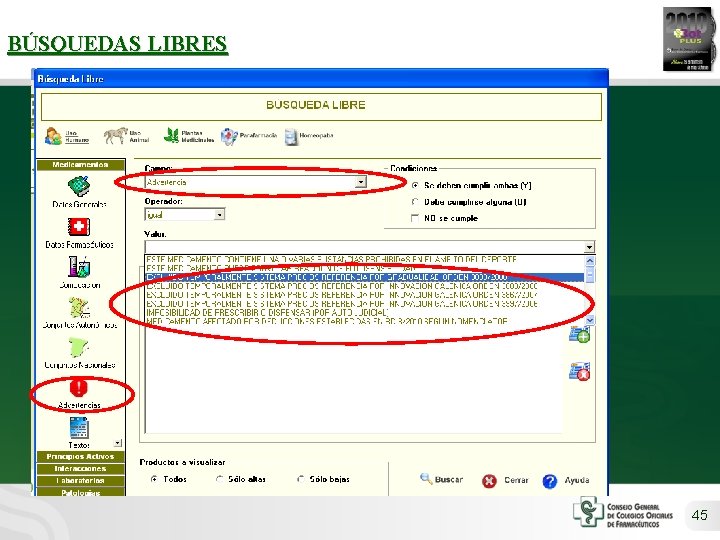Screen dimensions: 720x540
Task: Open the Conjuntos Autonómicos sidebar icon
Action: 79,307
